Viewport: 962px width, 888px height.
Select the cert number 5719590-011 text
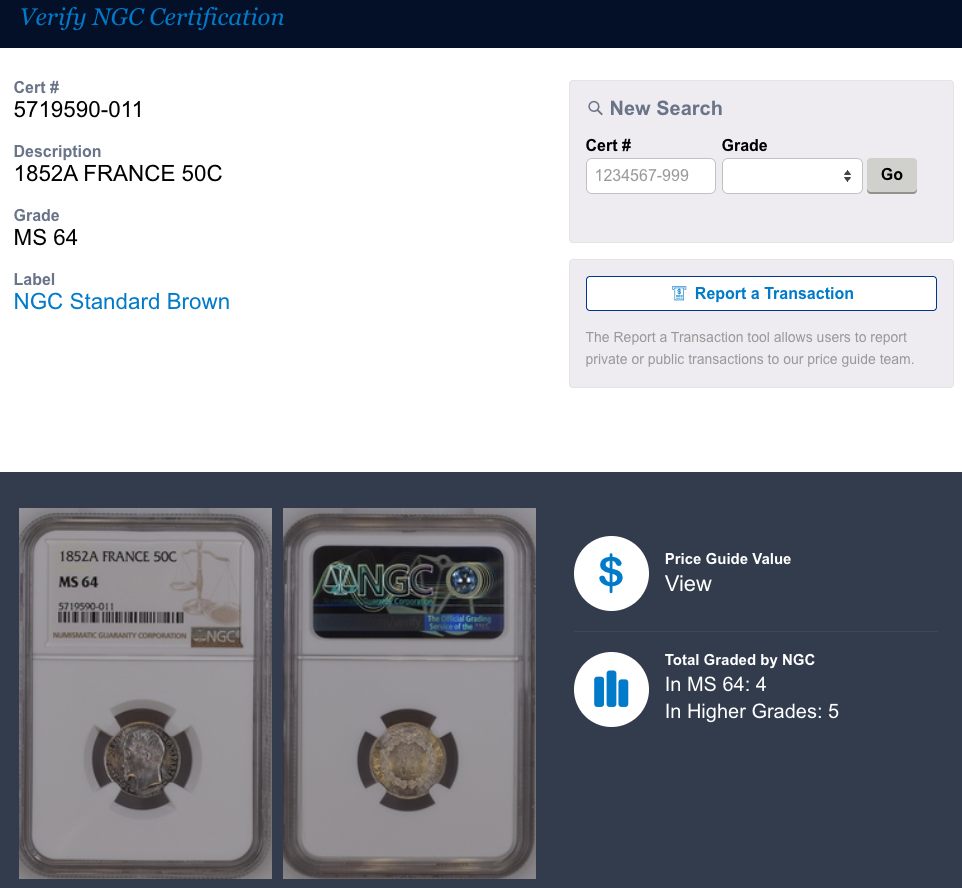coord(78,110)
